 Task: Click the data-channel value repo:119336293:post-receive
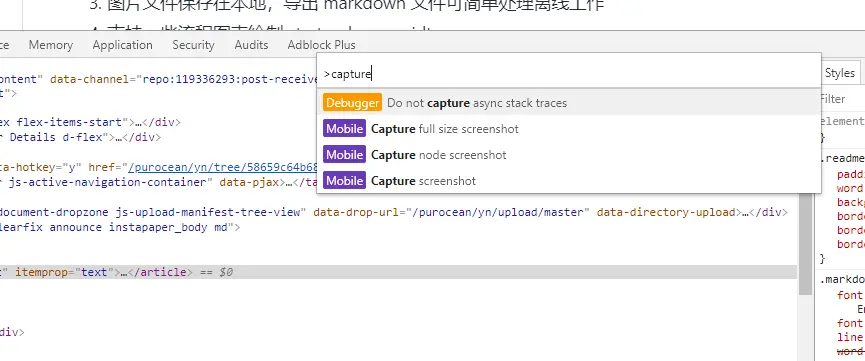(x=229, y=79)
